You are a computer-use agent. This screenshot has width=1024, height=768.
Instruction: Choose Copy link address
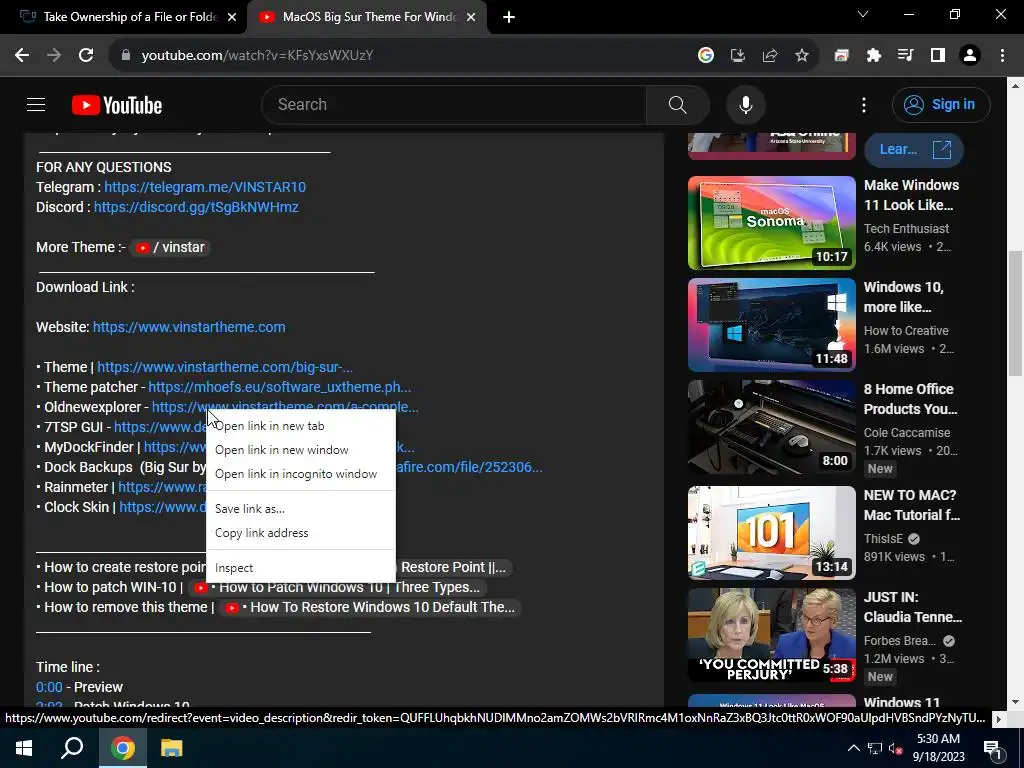click(300, 533)
